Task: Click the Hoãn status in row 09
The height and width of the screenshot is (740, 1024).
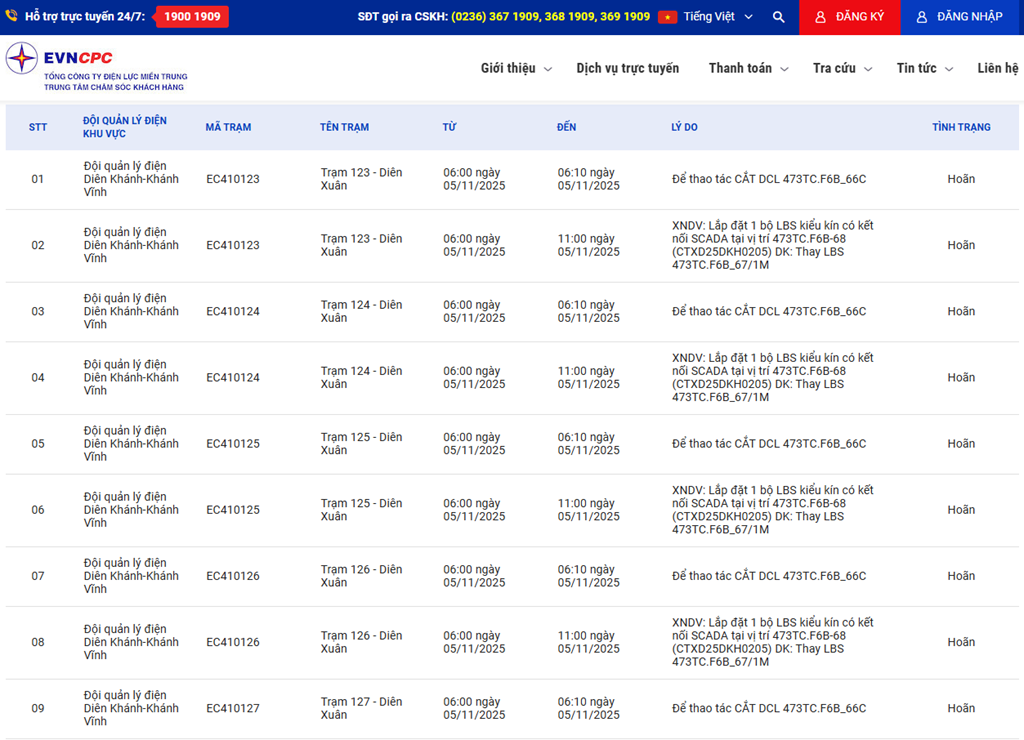Action: 961,709
